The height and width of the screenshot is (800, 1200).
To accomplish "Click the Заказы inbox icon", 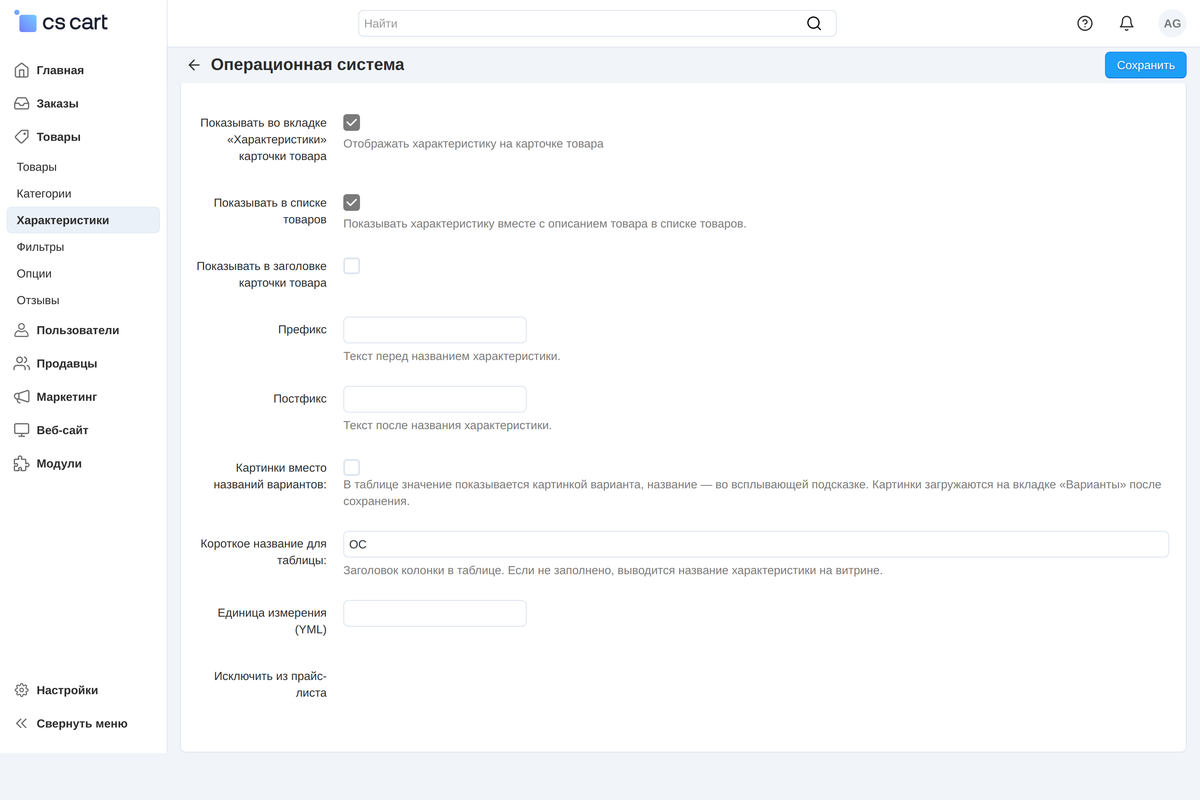I will 21,103.
